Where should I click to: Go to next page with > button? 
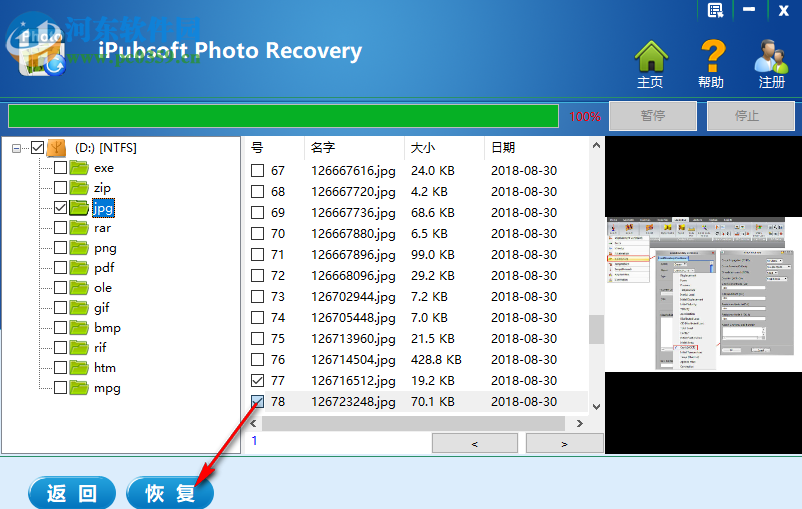565,443
